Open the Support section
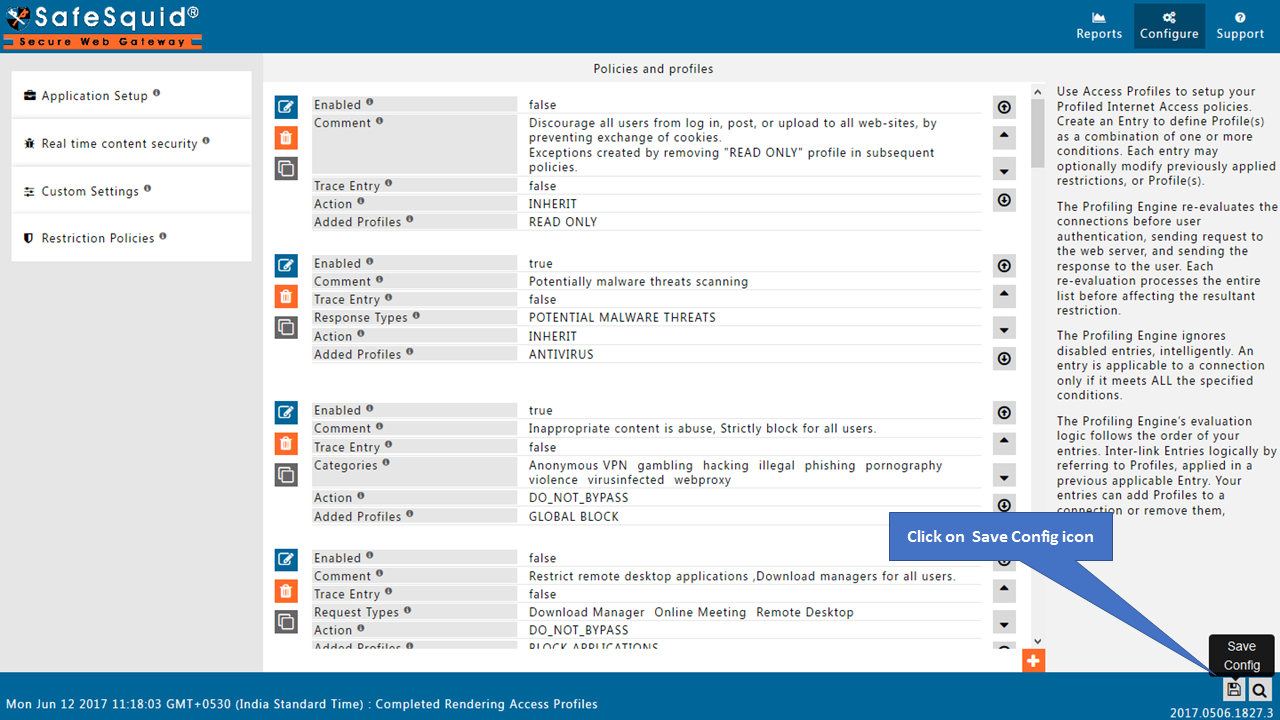The image size is (1280, 720). 1240,25
